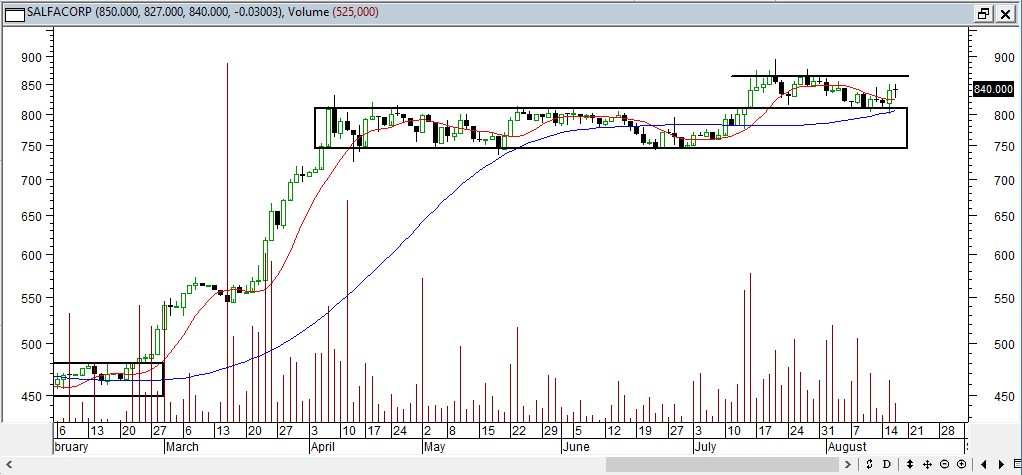Screen dimensions: 1022x475
Task: Go to previous security with left triangle
Action: [x=984, y=465]
